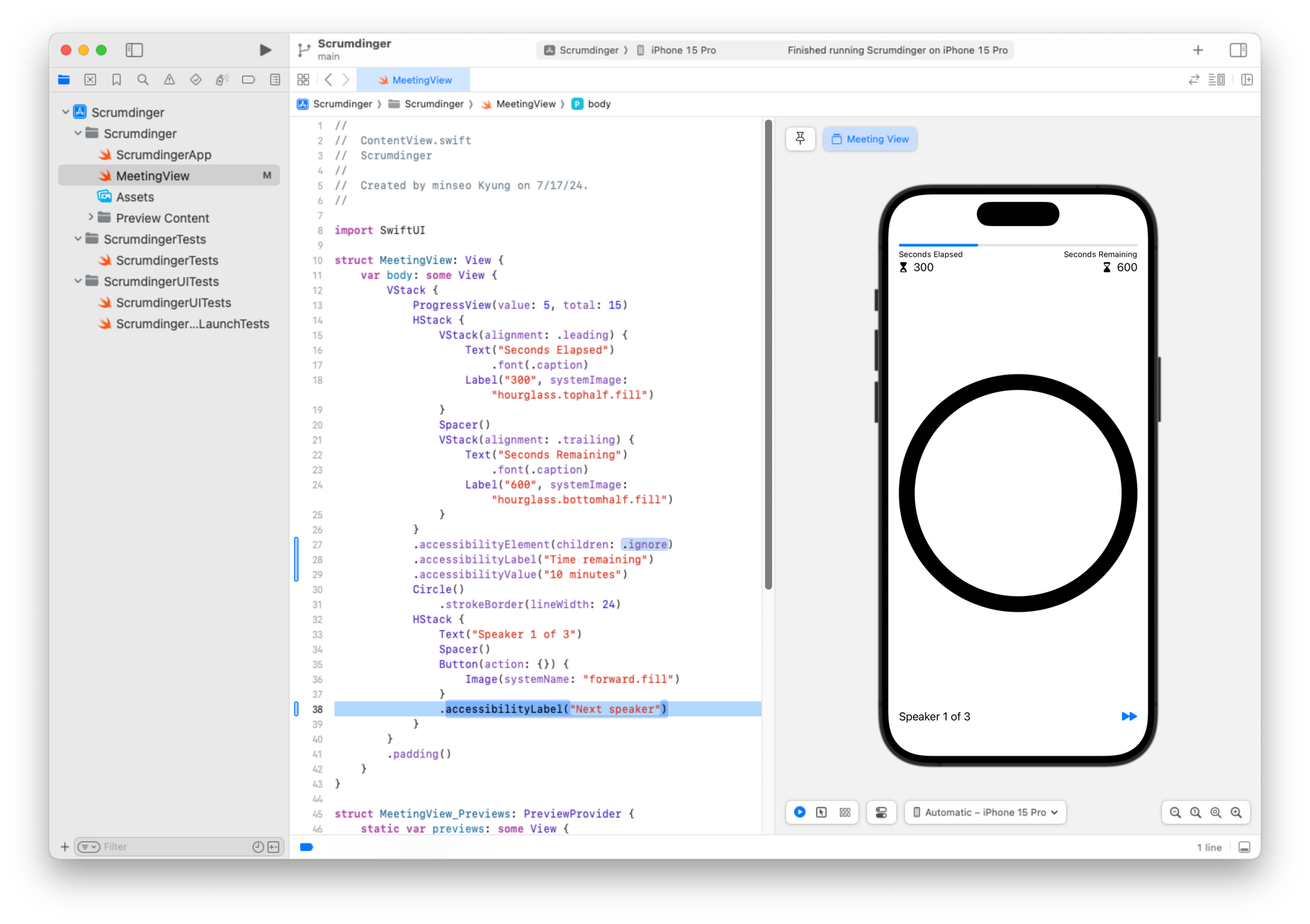
Task: Open the Automatic – iPhone 15 Pro dropdown
Action: click(x=985, y=812)
